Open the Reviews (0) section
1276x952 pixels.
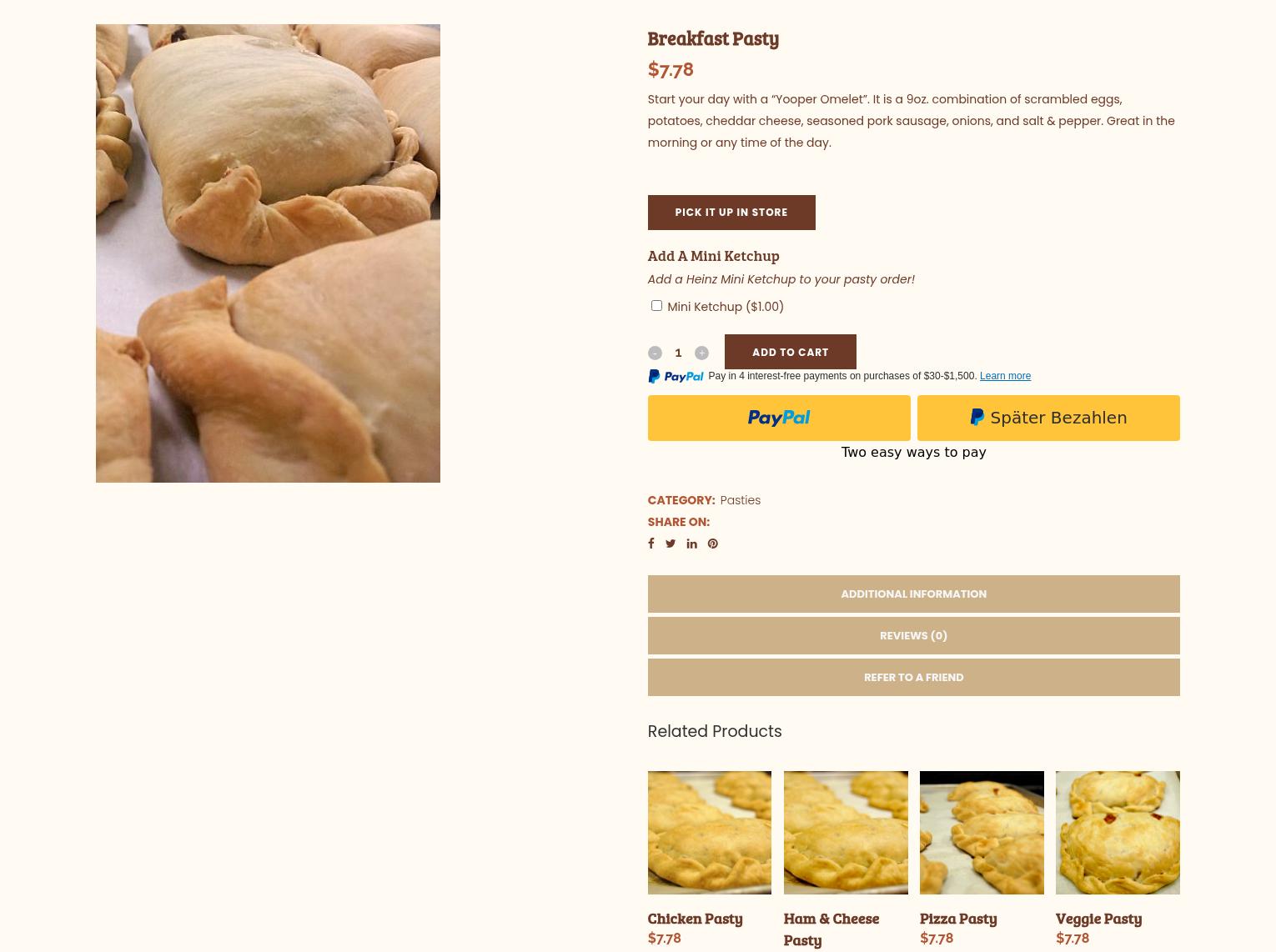[913, 635]
